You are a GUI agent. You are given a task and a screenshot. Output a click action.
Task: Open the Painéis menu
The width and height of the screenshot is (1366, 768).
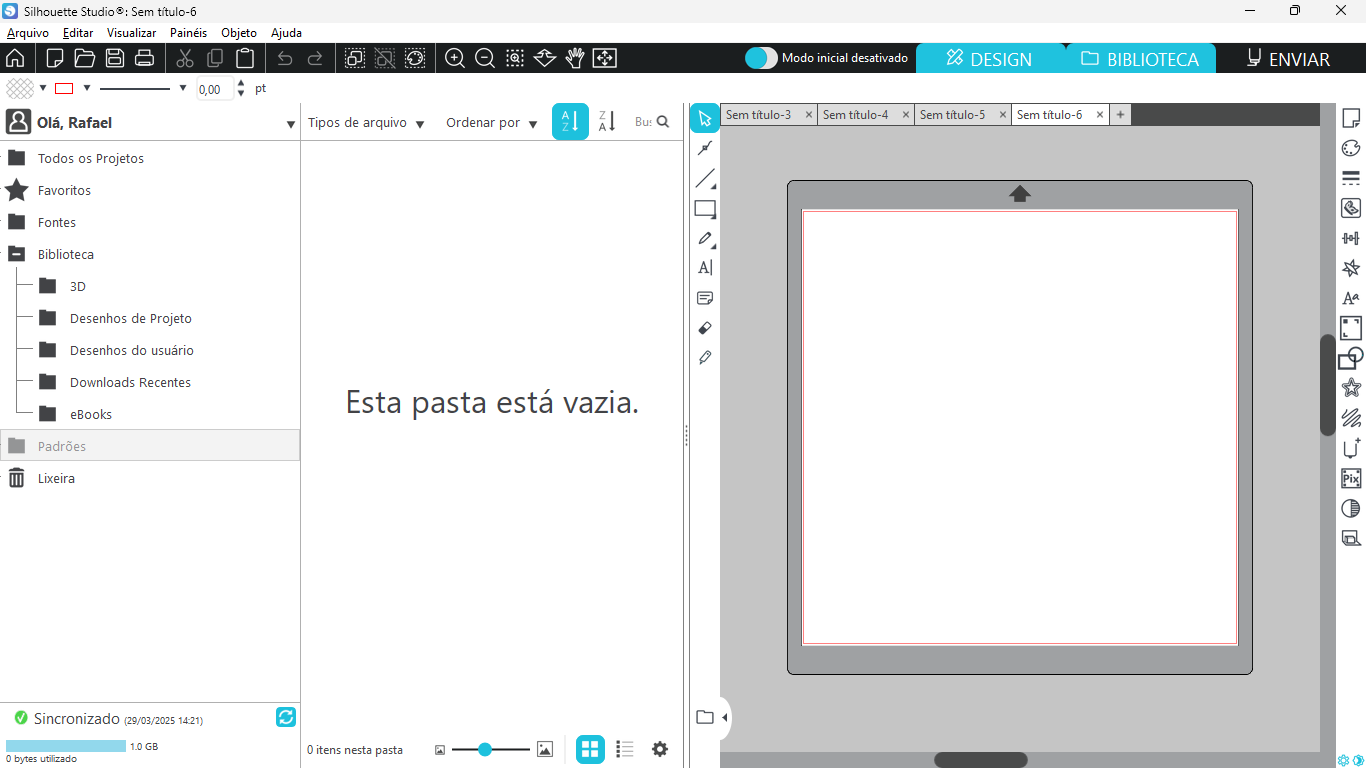188,33
